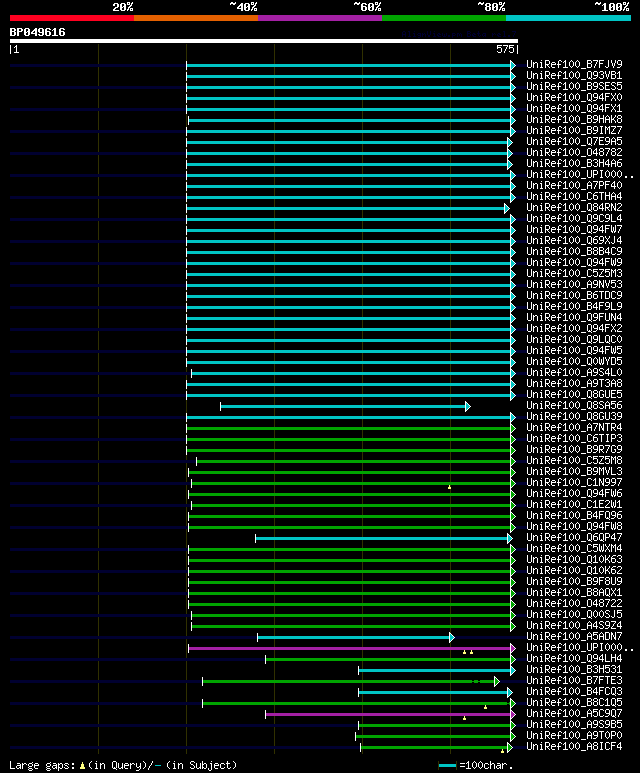The image size is (640, 773).
Task: Click the green alignment bar of Q94LH4
Action: tap(390, 660)
